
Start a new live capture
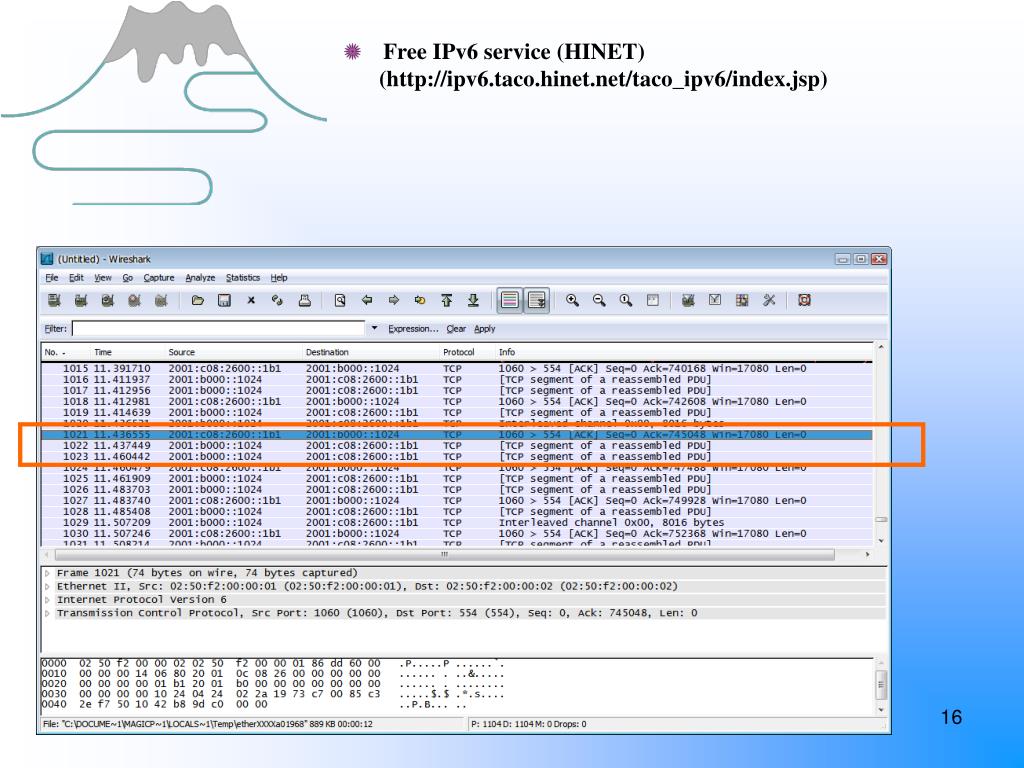108,300
